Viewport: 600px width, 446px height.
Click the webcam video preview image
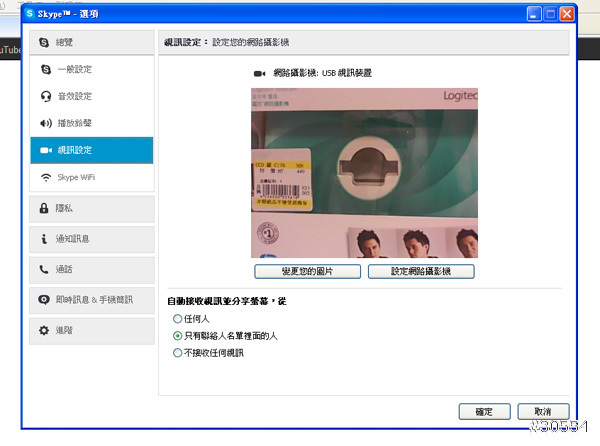click(364, 173)
